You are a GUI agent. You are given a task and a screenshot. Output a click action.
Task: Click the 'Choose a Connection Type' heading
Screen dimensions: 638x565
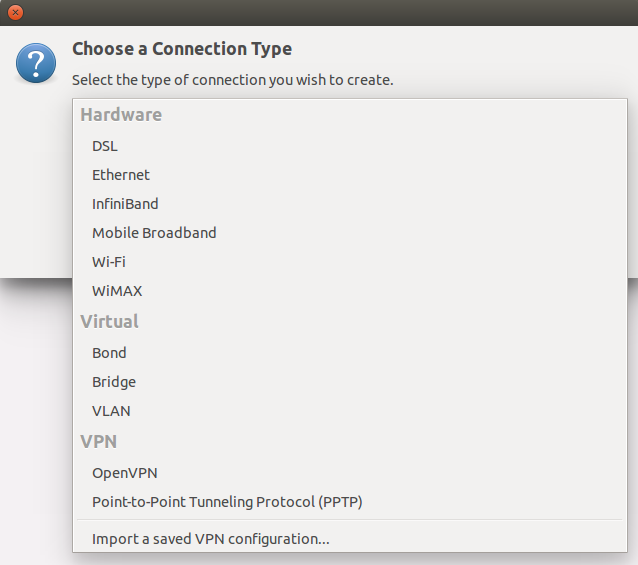(x=182, y=49)
